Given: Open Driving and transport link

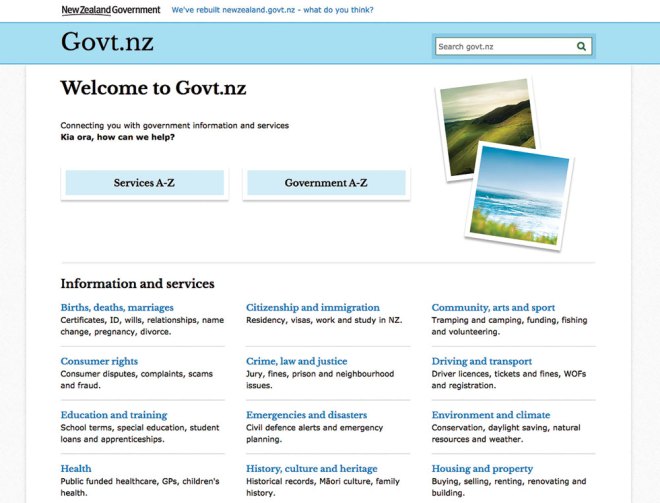Looking at the screenshot, I should [482, 361].
